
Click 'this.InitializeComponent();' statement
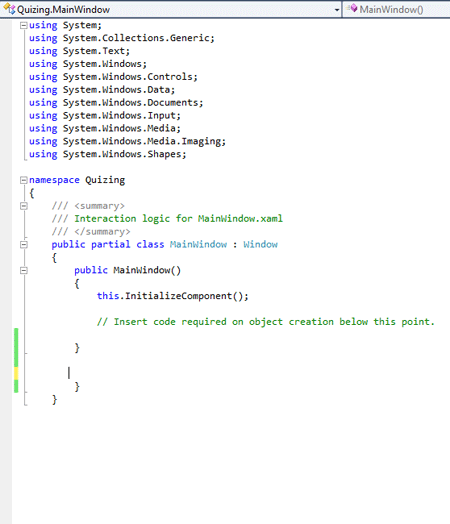coord(172,296)
